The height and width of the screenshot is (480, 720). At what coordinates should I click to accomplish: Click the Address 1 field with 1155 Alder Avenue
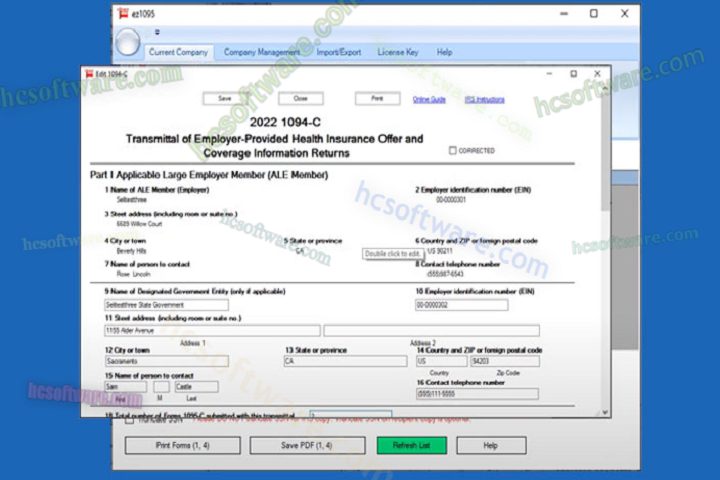pyautogui.click(x=212, y=330)
